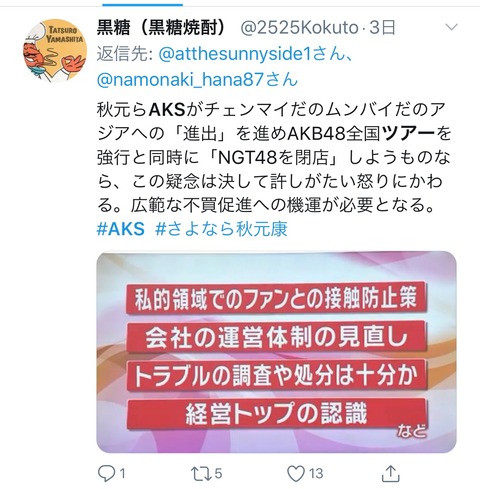
Task: Open the #AKS hashtag
Action: 121,229
